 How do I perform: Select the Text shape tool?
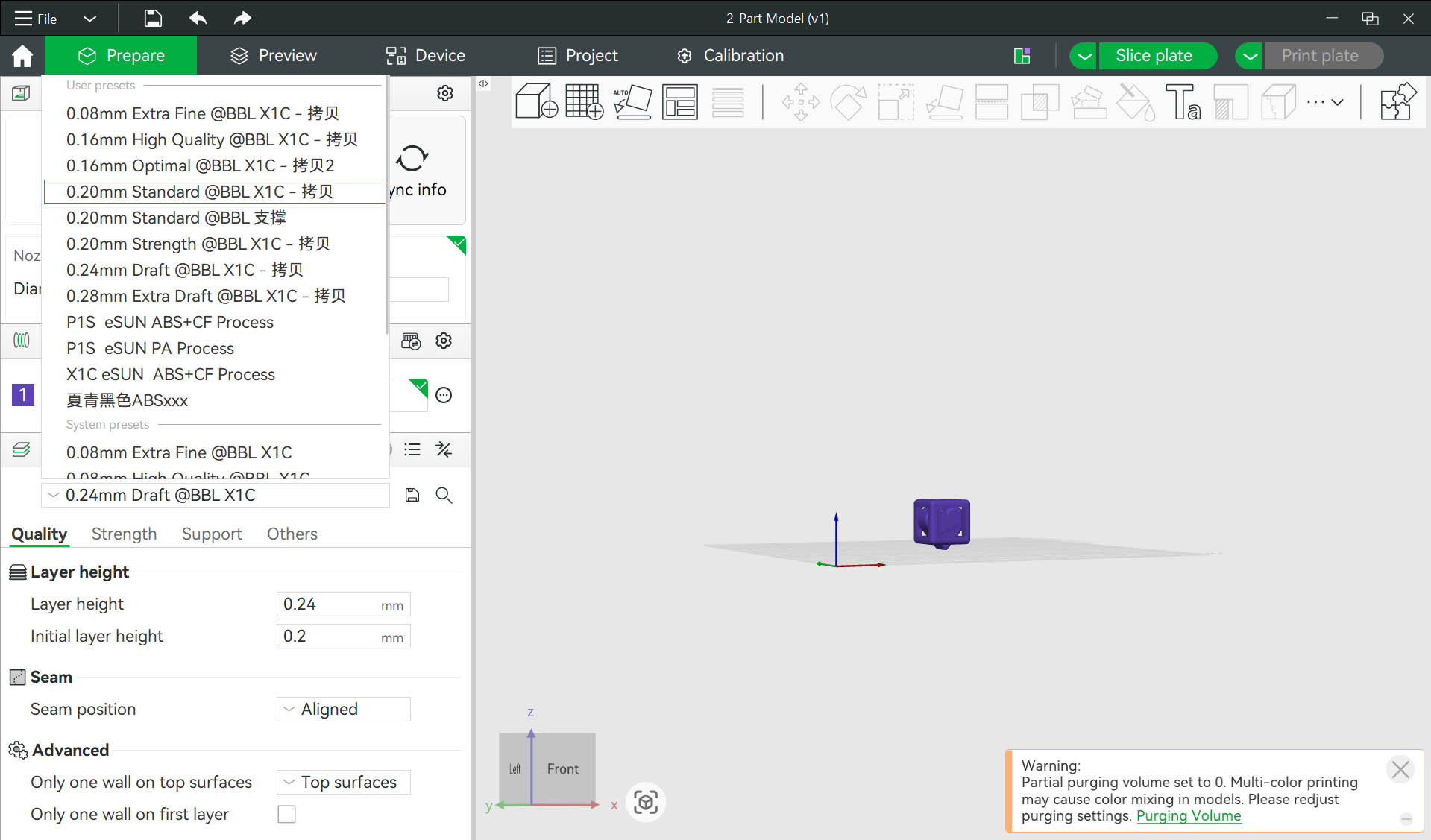pos(1183,101)
